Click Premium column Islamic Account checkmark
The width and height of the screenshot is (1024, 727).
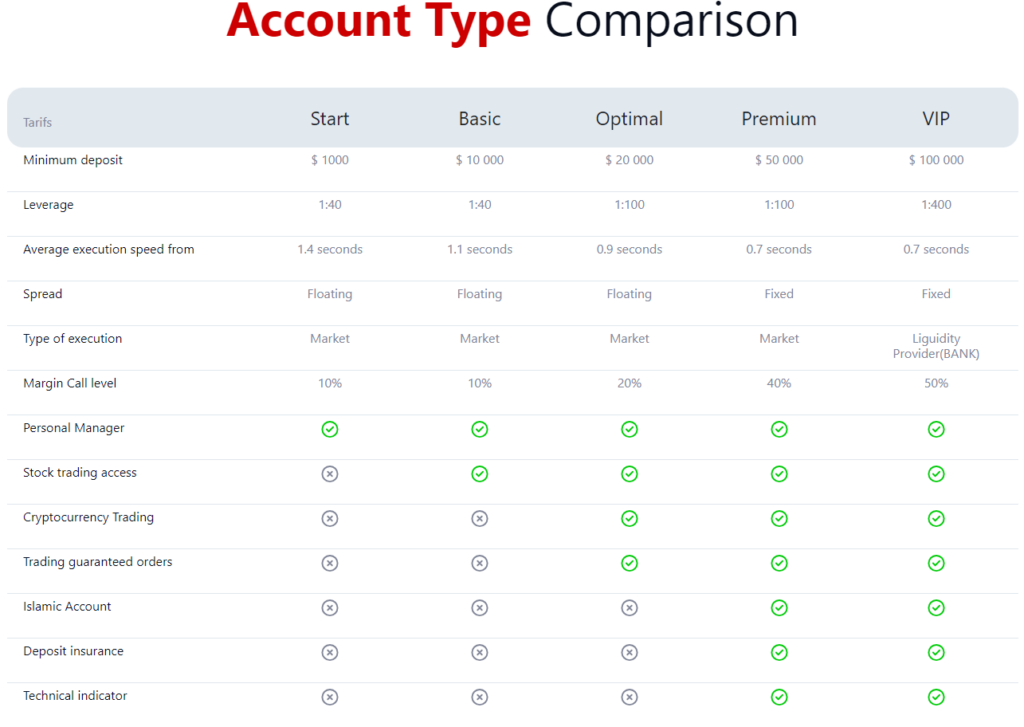[779, 608]
